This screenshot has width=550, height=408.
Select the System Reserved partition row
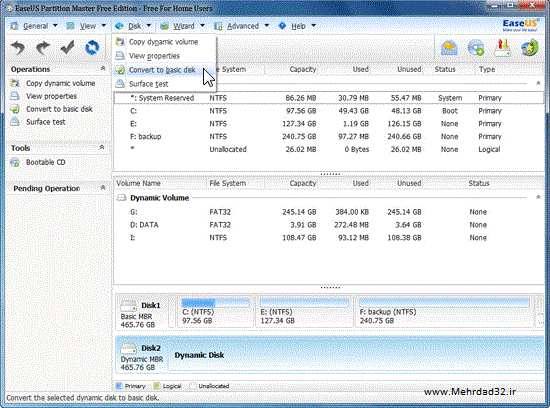tap(329, 98)
